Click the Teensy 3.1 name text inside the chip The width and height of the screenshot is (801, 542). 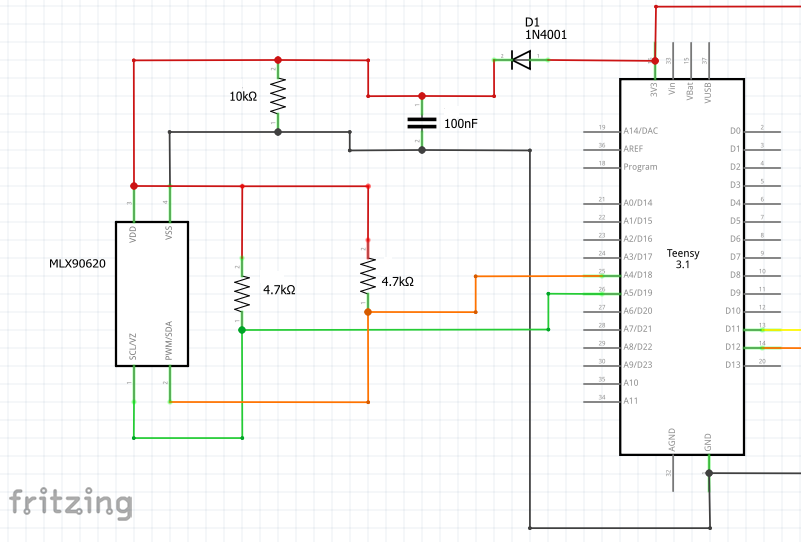(683, 258)
